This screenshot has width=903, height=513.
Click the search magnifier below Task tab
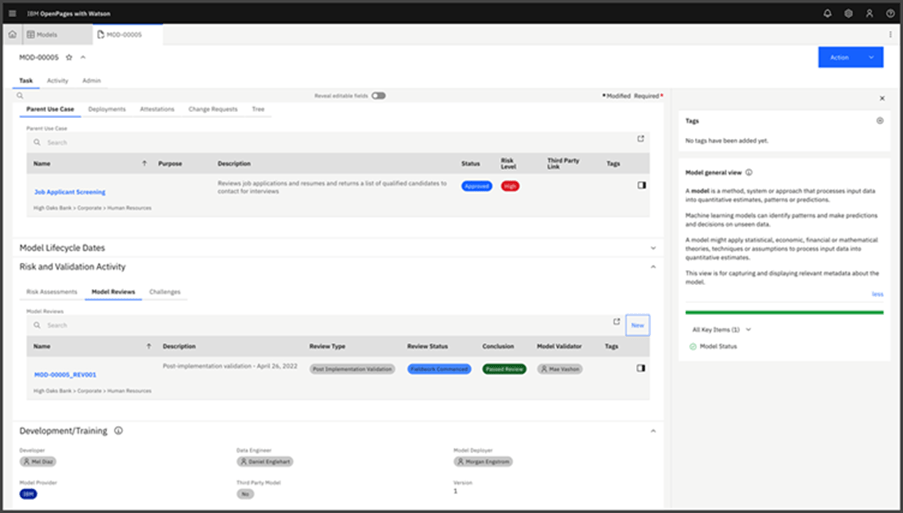[x=20, y=96]
